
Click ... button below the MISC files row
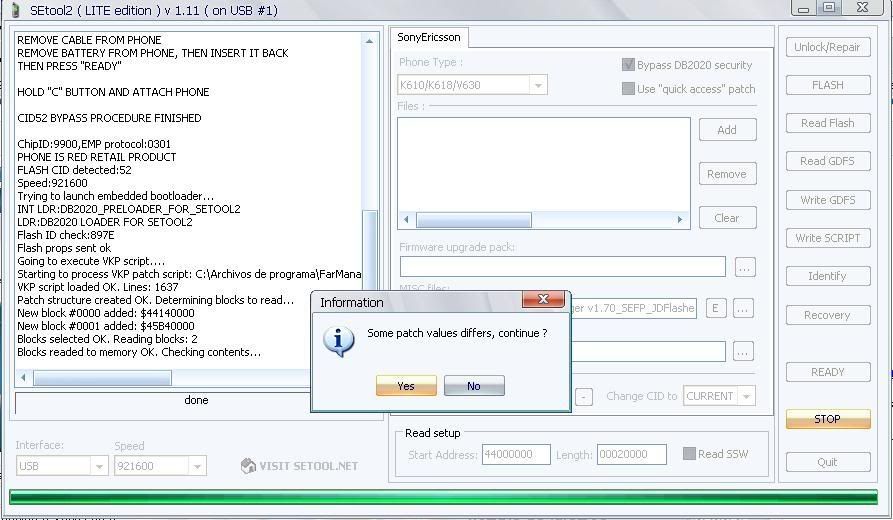tap(743, 351)
